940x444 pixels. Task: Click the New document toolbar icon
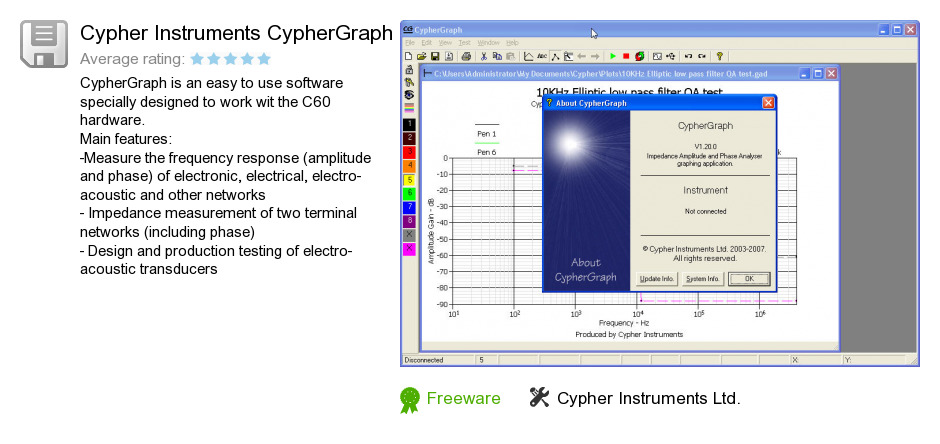(x=408, y=56)
